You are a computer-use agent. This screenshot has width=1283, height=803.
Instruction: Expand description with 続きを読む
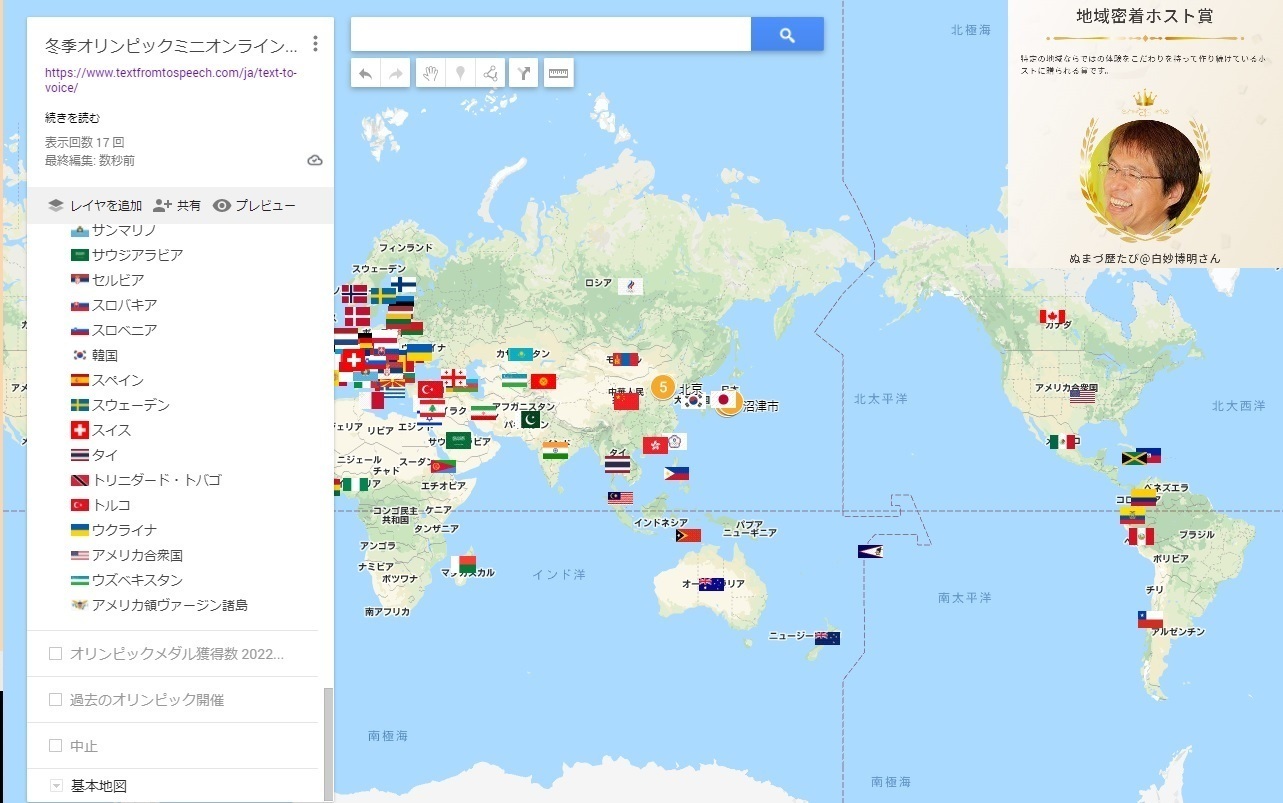click(x=73, y=118)
